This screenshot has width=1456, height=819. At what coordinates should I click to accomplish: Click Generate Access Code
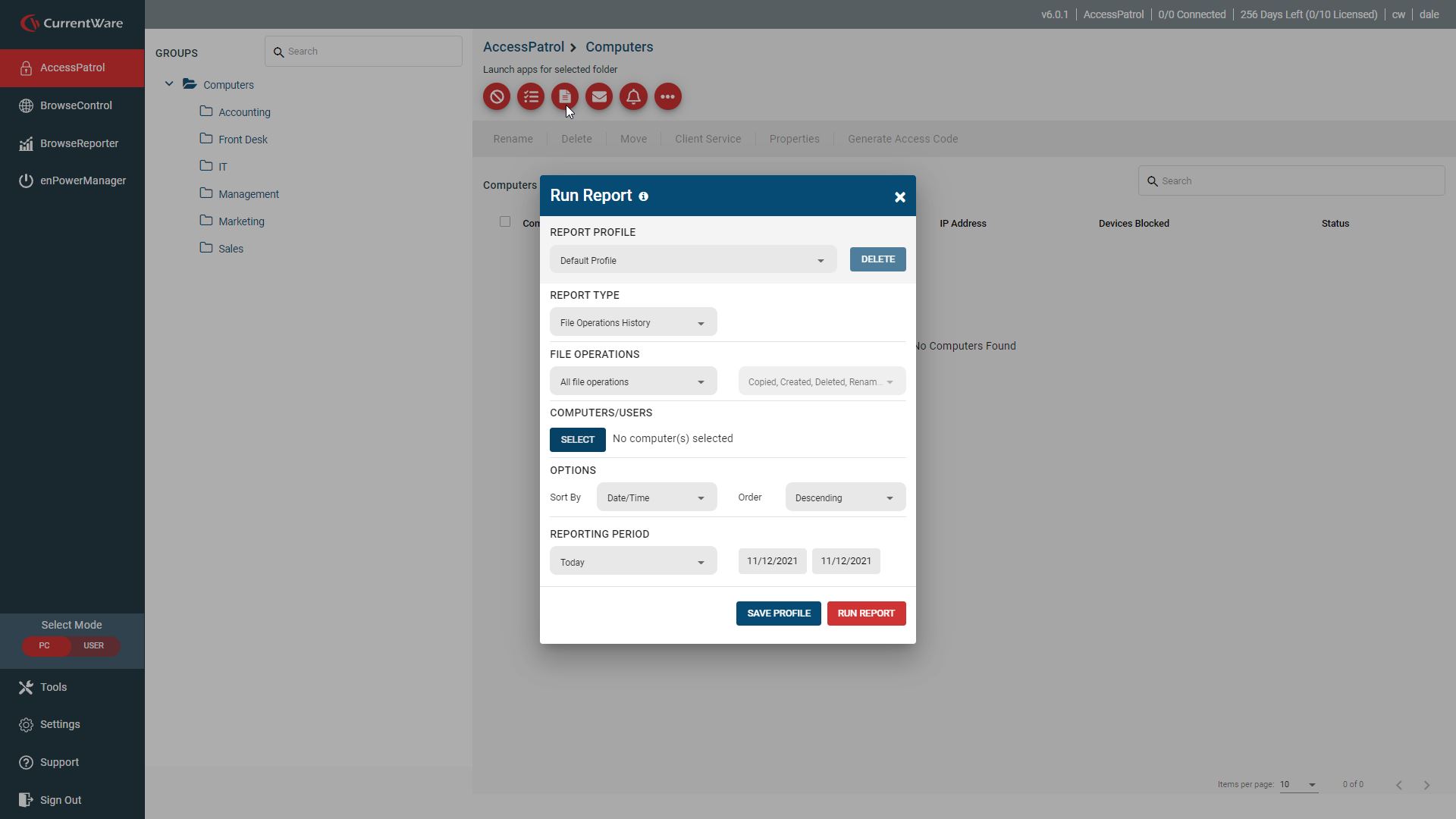coord(902,139)
